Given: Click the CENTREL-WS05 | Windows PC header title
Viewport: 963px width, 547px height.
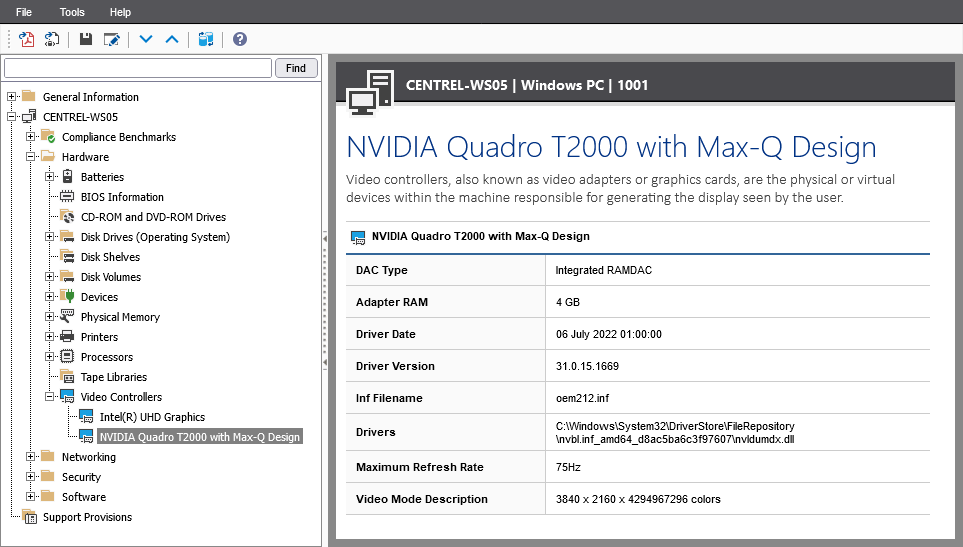Looking at the screenshot, I should click(527, 85).
